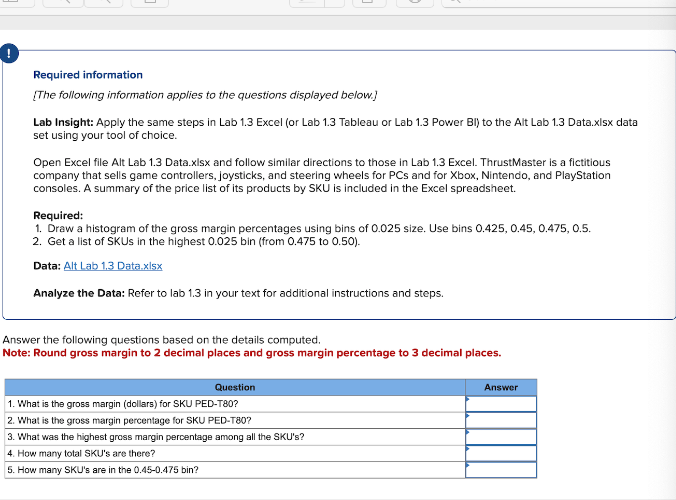The width and height of the screenshot is (676, 500).
Task: Open the Alt Lab 1.3 Data.xlsx link
Action: [113, 266]
